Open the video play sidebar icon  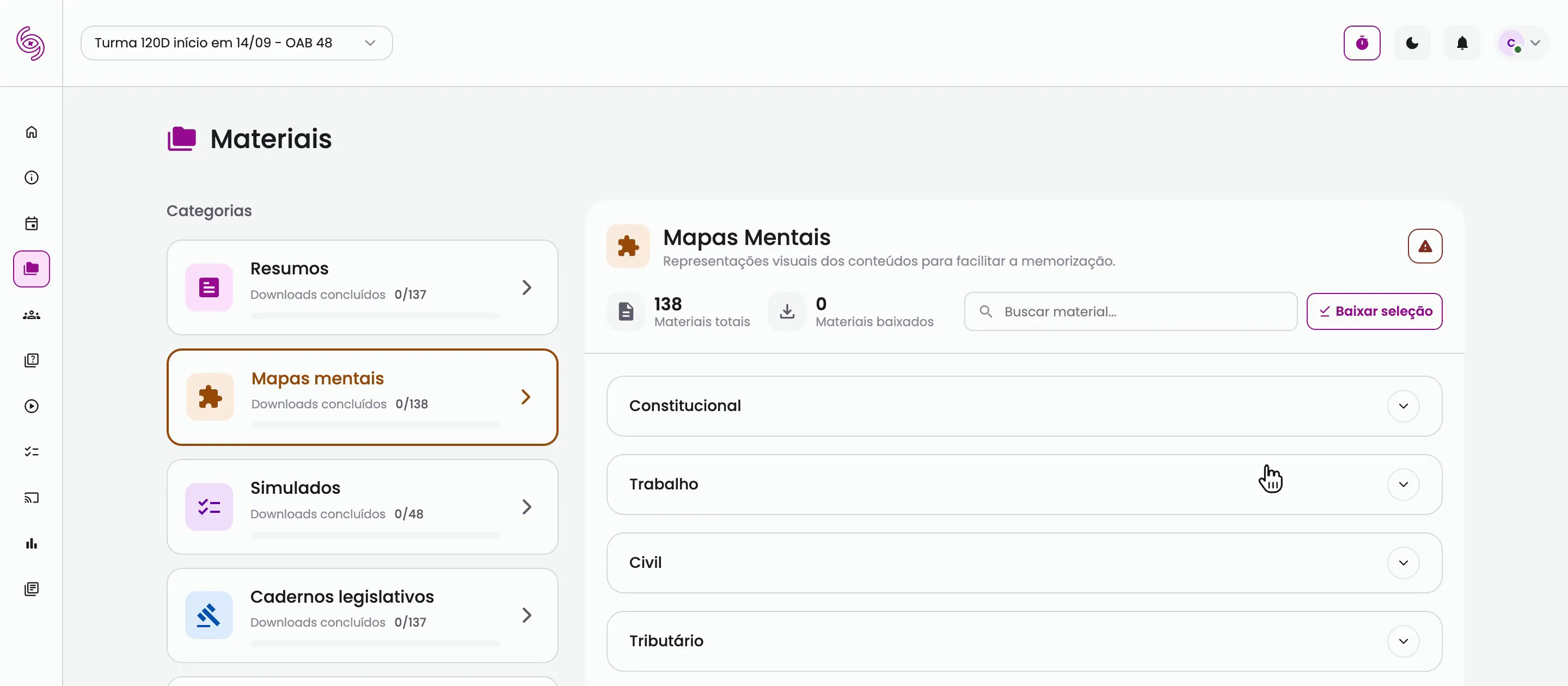(32, 406)
